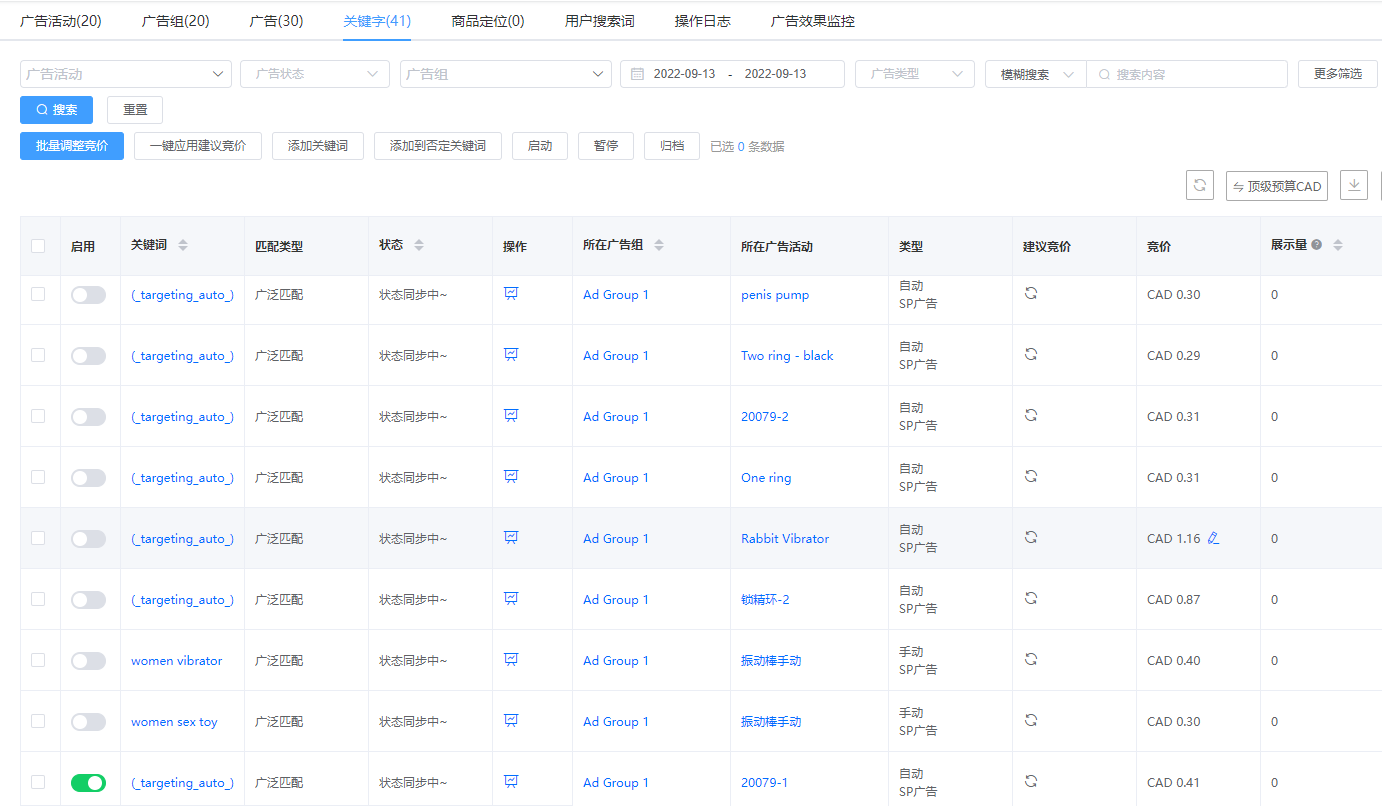
Task: Check the select-all checkbox in table header
Action: (x=38, y=246)
